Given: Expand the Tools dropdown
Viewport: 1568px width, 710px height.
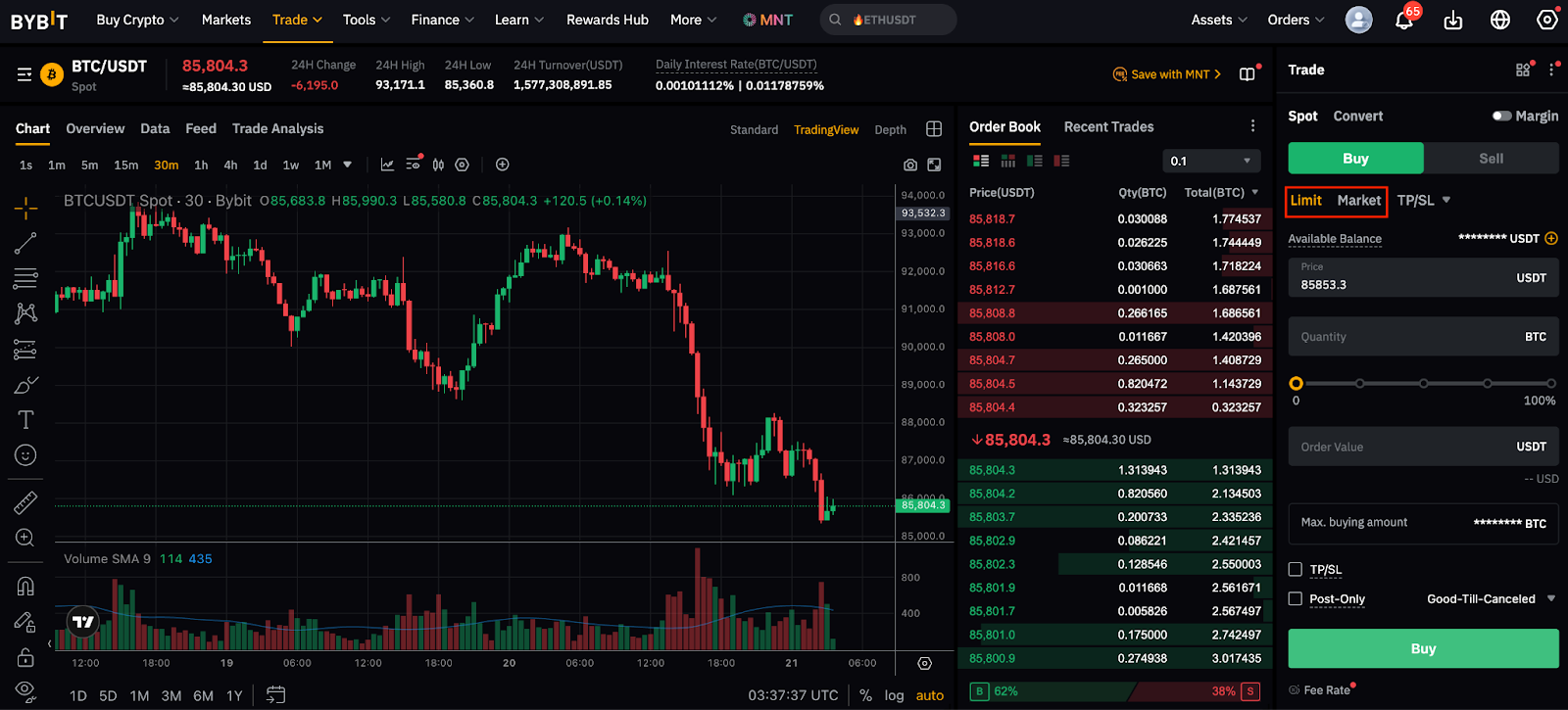Looking at the screenshot, I should pos(367,20).
